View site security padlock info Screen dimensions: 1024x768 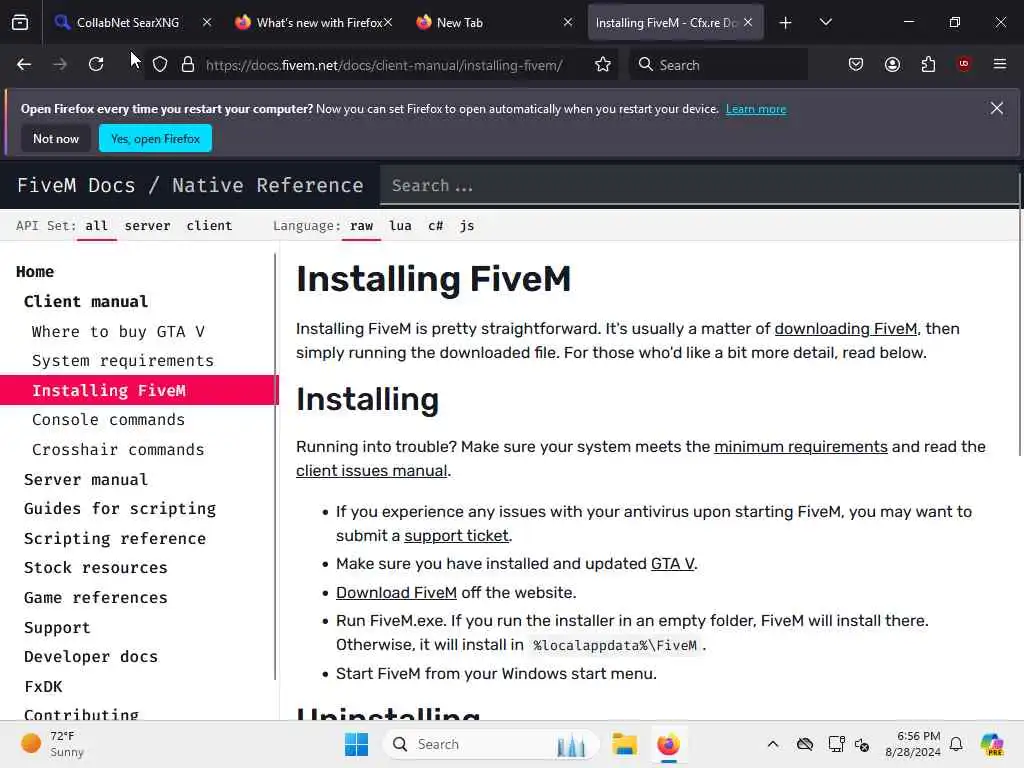click(x=188, y=65)
